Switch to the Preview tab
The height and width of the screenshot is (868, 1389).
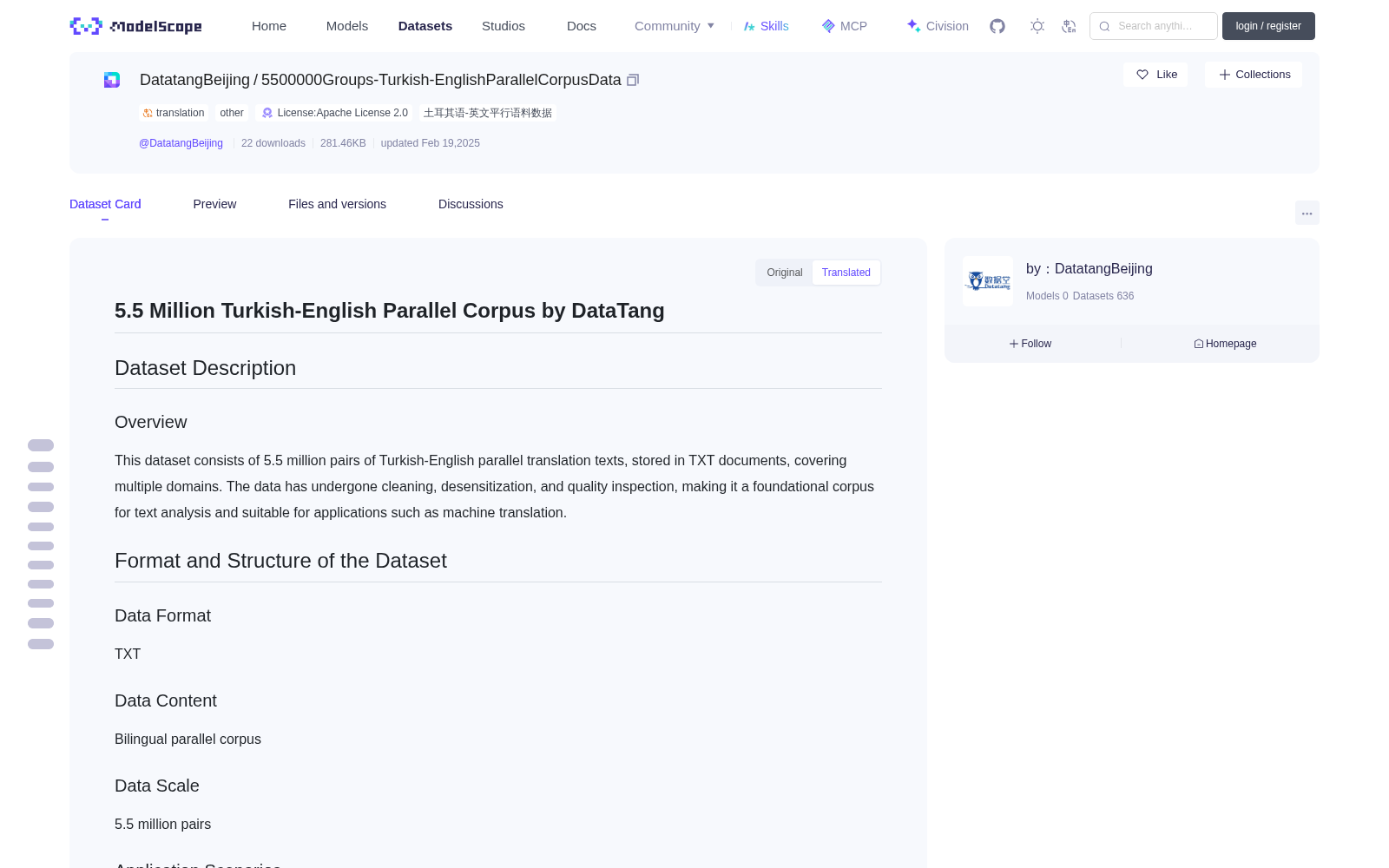(x=214, y=204)
